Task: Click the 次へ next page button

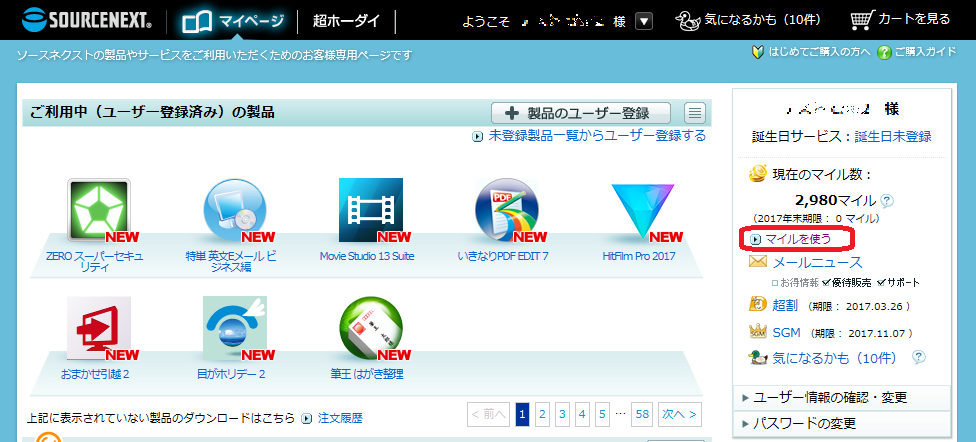Action: pos(680,414)
